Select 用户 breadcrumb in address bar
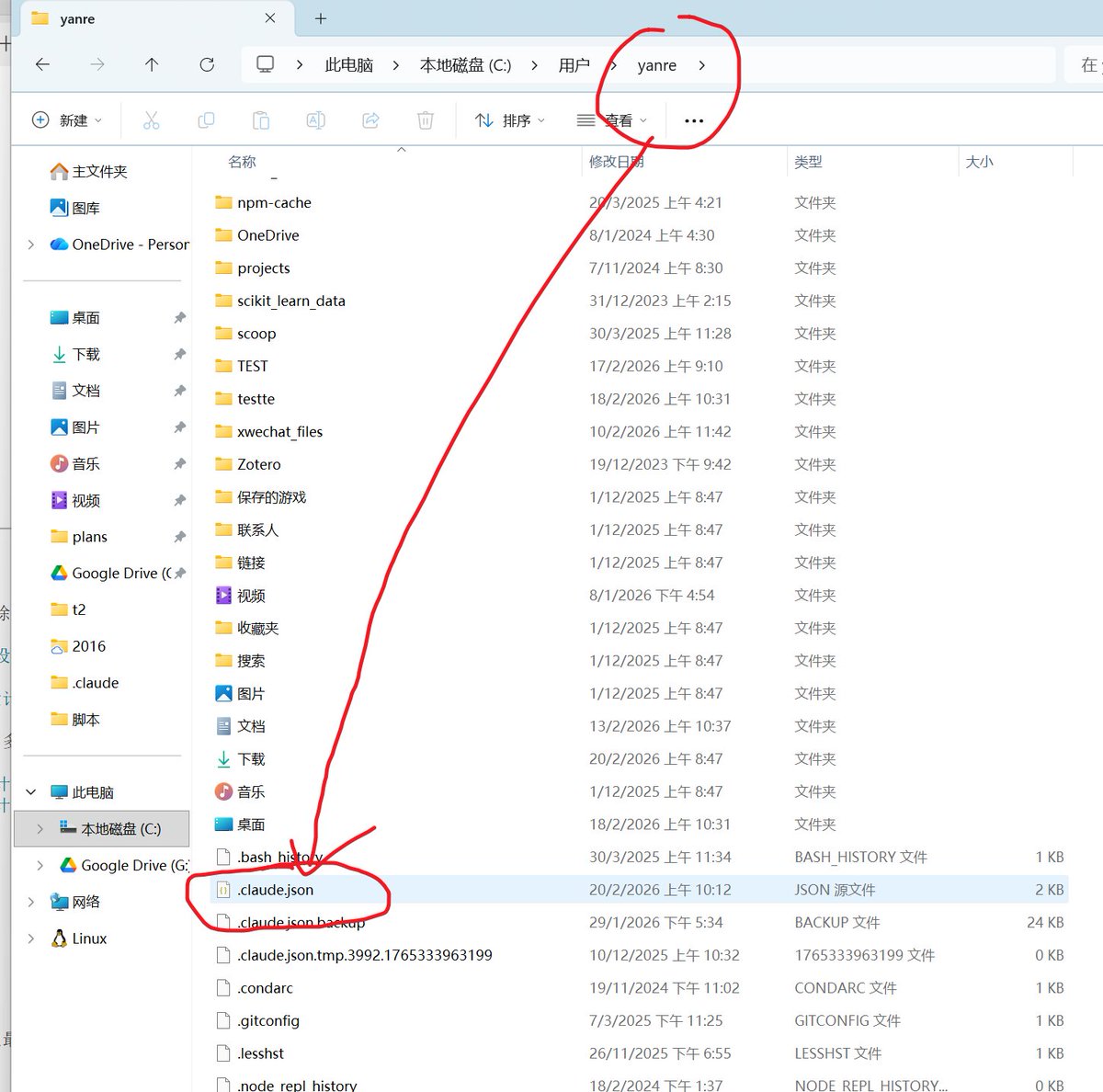The height and width of the screenshot is (1092, 1103). click(574, 65)
